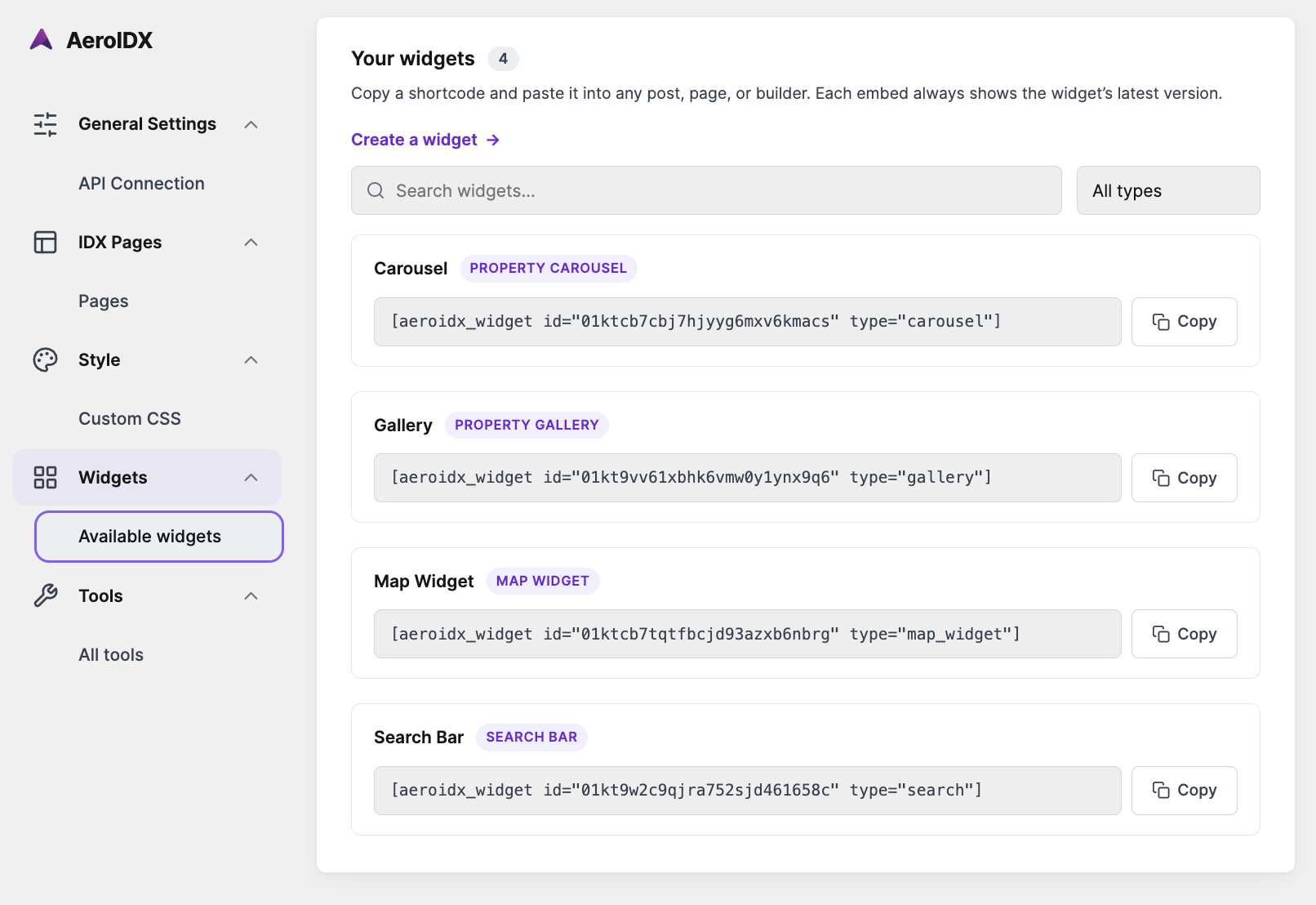Copy the Carousel widget shortcode
Viewport: 1316px width, 905px height.
[x=1185, y=322]
